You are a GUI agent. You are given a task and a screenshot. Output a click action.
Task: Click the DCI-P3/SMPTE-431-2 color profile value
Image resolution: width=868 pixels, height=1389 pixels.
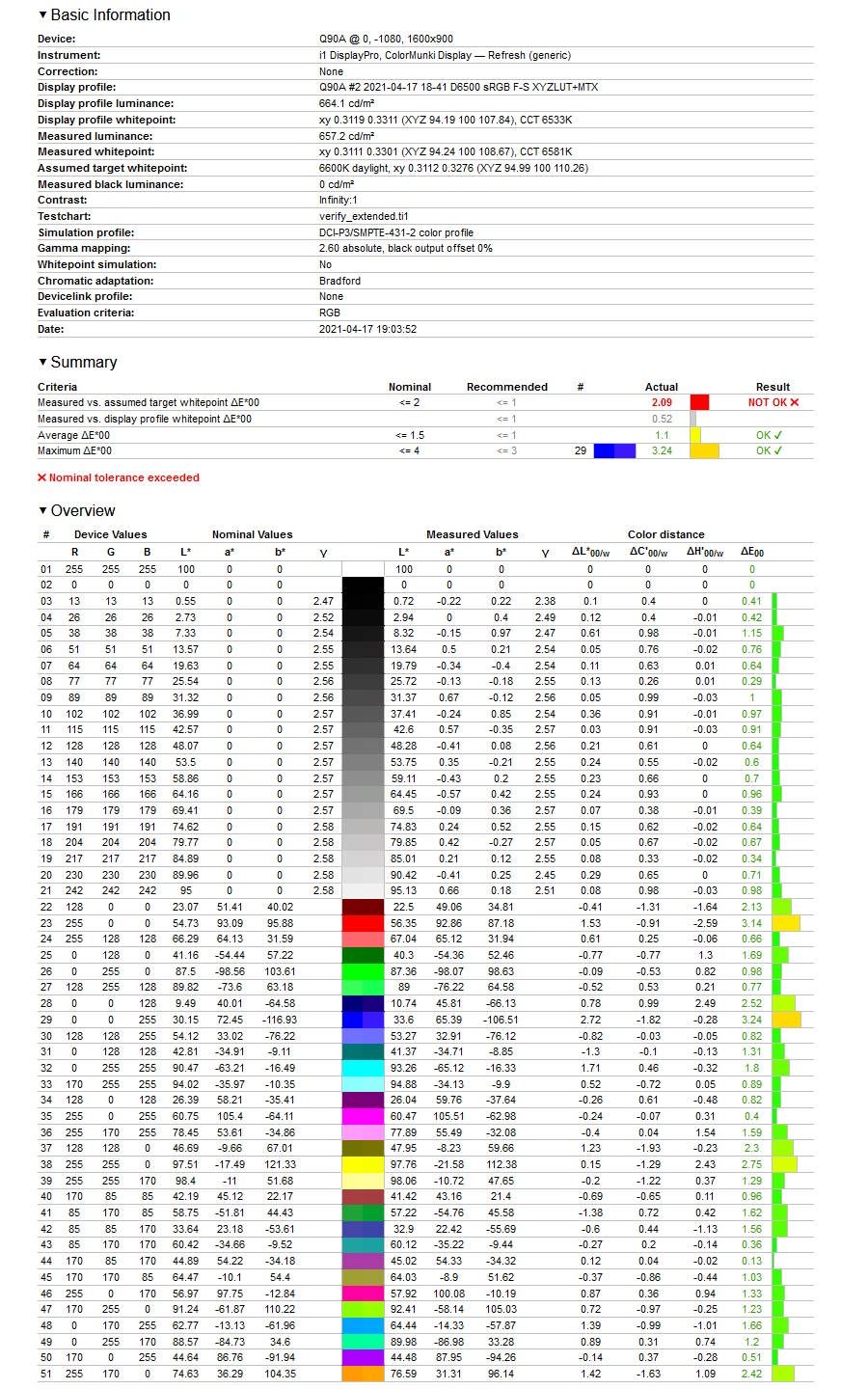coord(396,232)
